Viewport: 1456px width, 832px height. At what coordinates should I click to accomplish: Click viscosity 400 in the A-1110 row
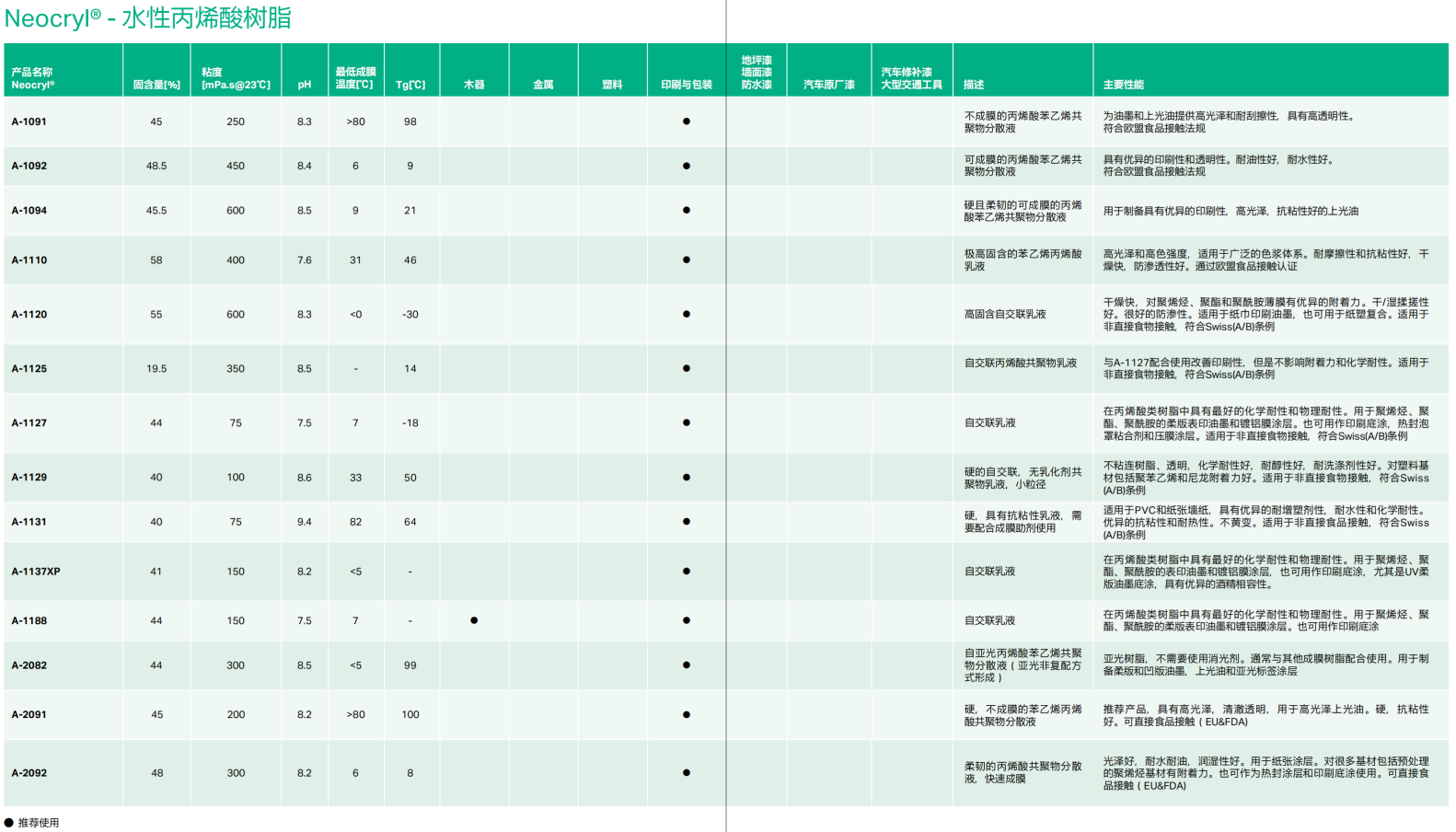click(236, 260)
